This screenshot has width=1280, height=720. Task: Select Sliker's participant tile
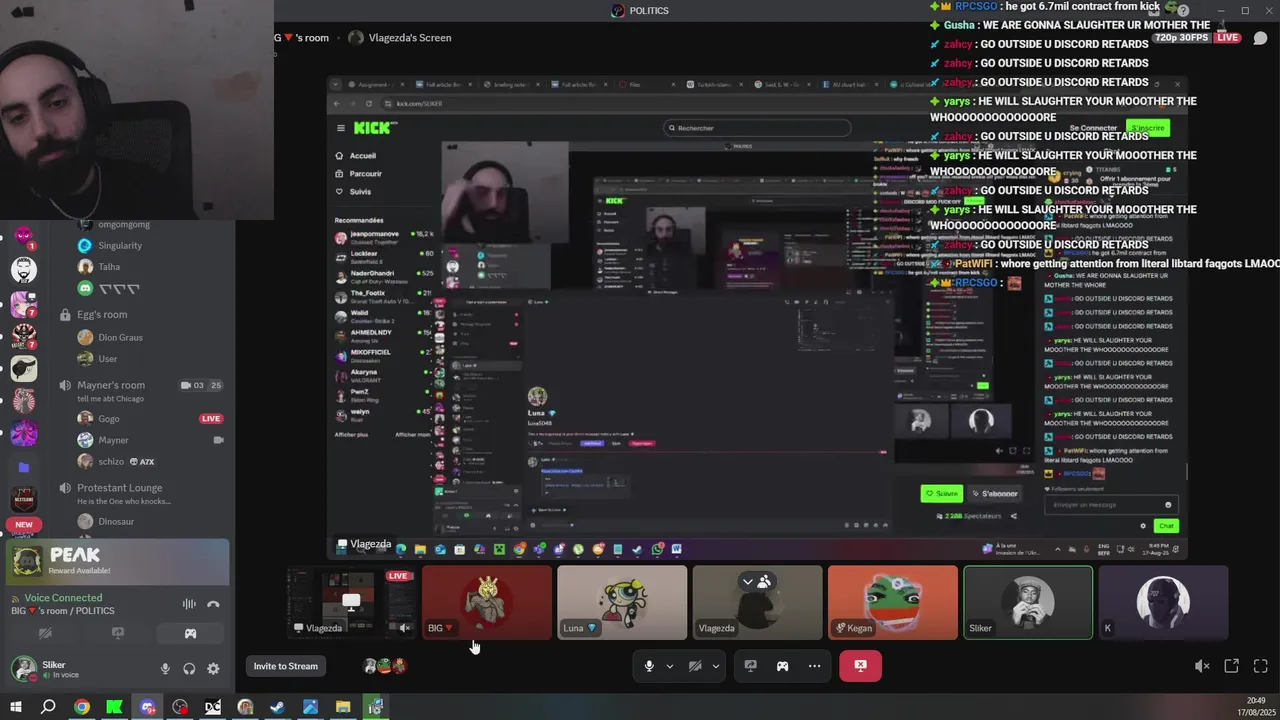tap(1028, 602)
